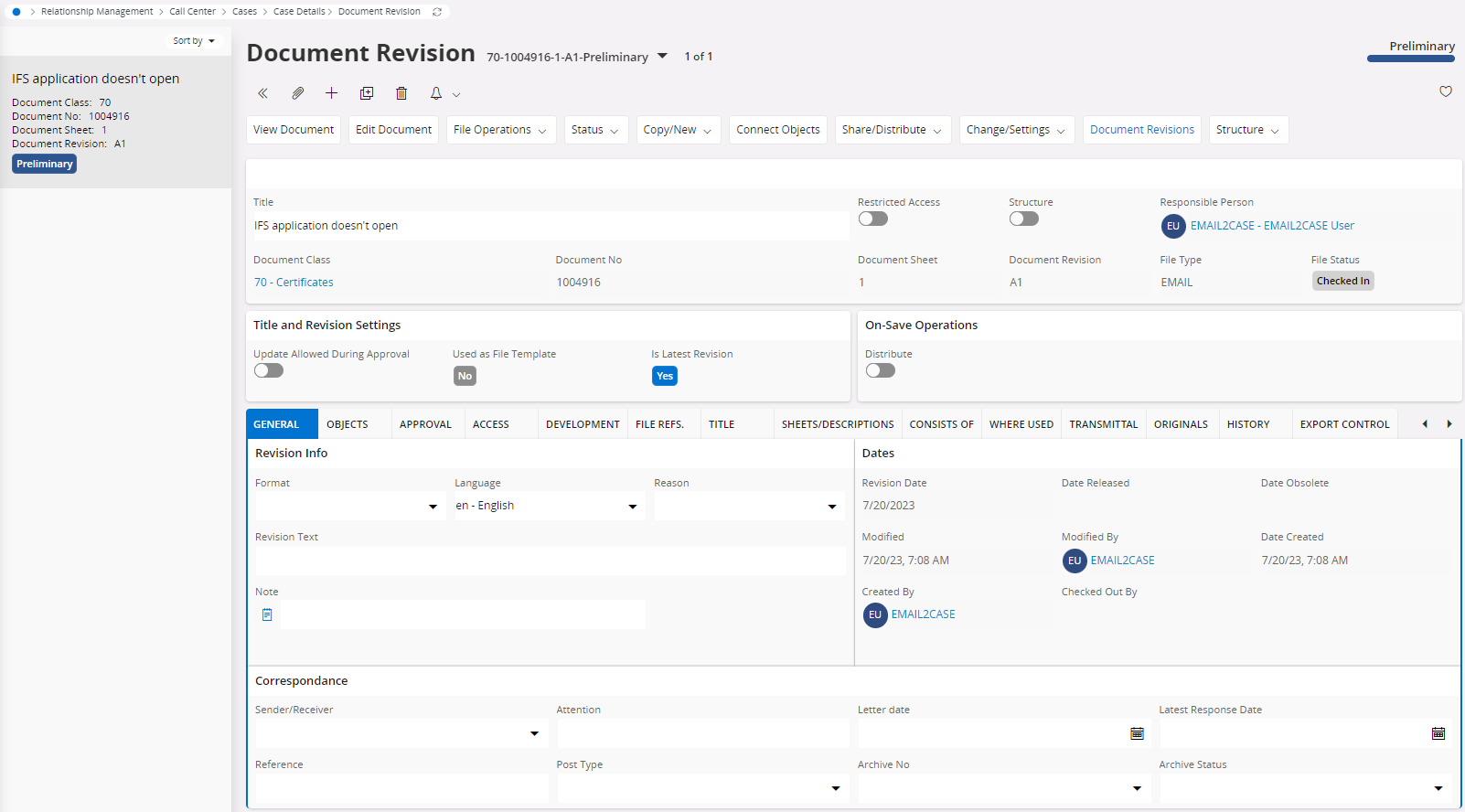Open the Latest Response Date calendar picker
Viewport: 1465px width, 812px height.
1438,733
